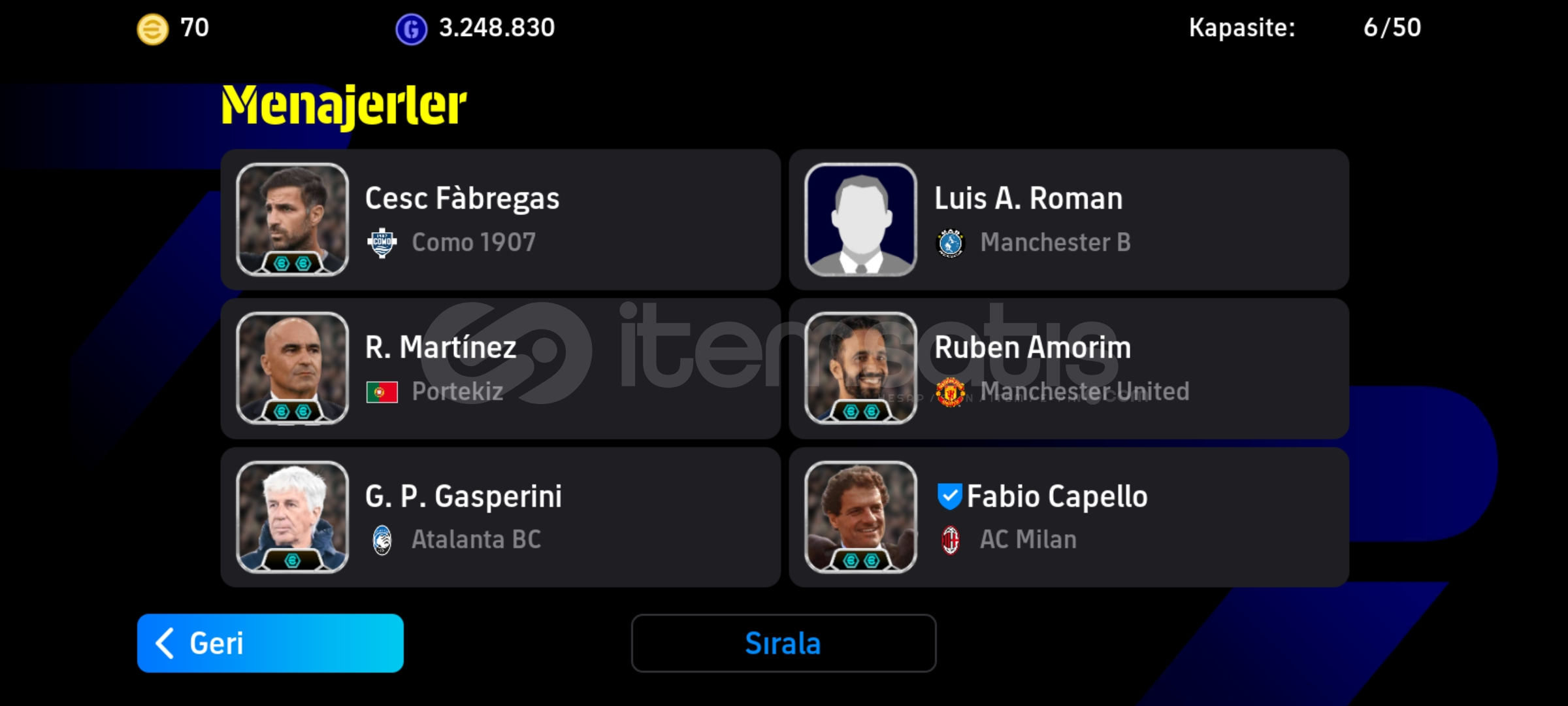Click the blue checkmark badge beside Fabio Capello
This screenshot has height=706, width=1568.
pyautogui.click(x=949, y=496)
